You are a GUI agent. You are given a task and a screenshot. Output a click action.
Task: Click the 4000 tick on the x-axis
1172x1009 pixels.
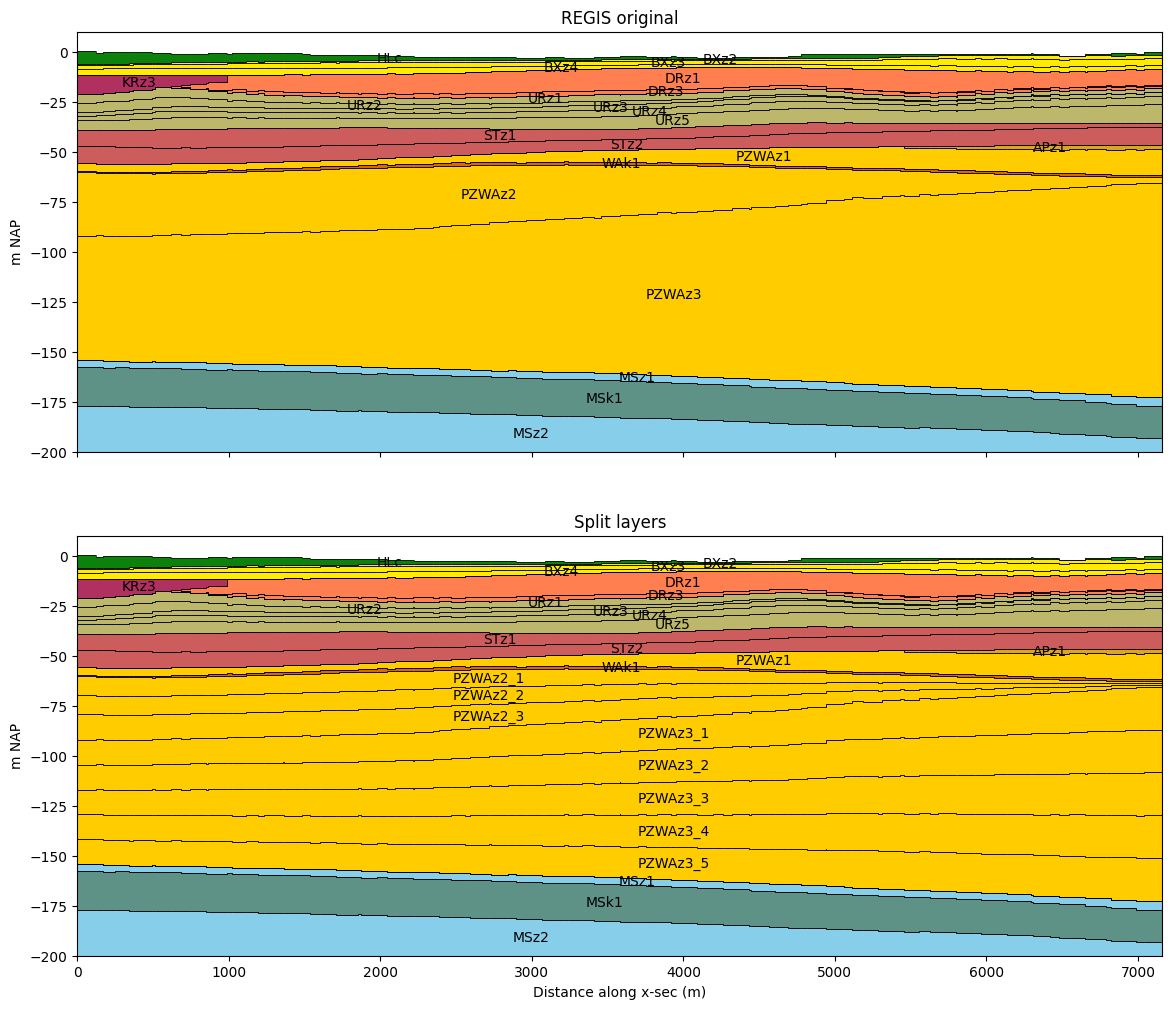(683, 972)
